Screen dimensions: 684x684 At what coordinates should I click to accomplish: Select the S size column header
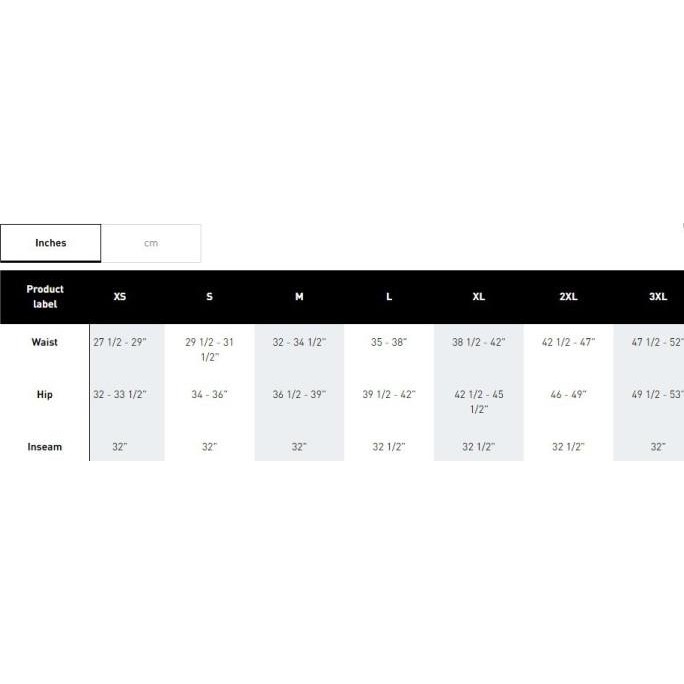pos(209,297)
